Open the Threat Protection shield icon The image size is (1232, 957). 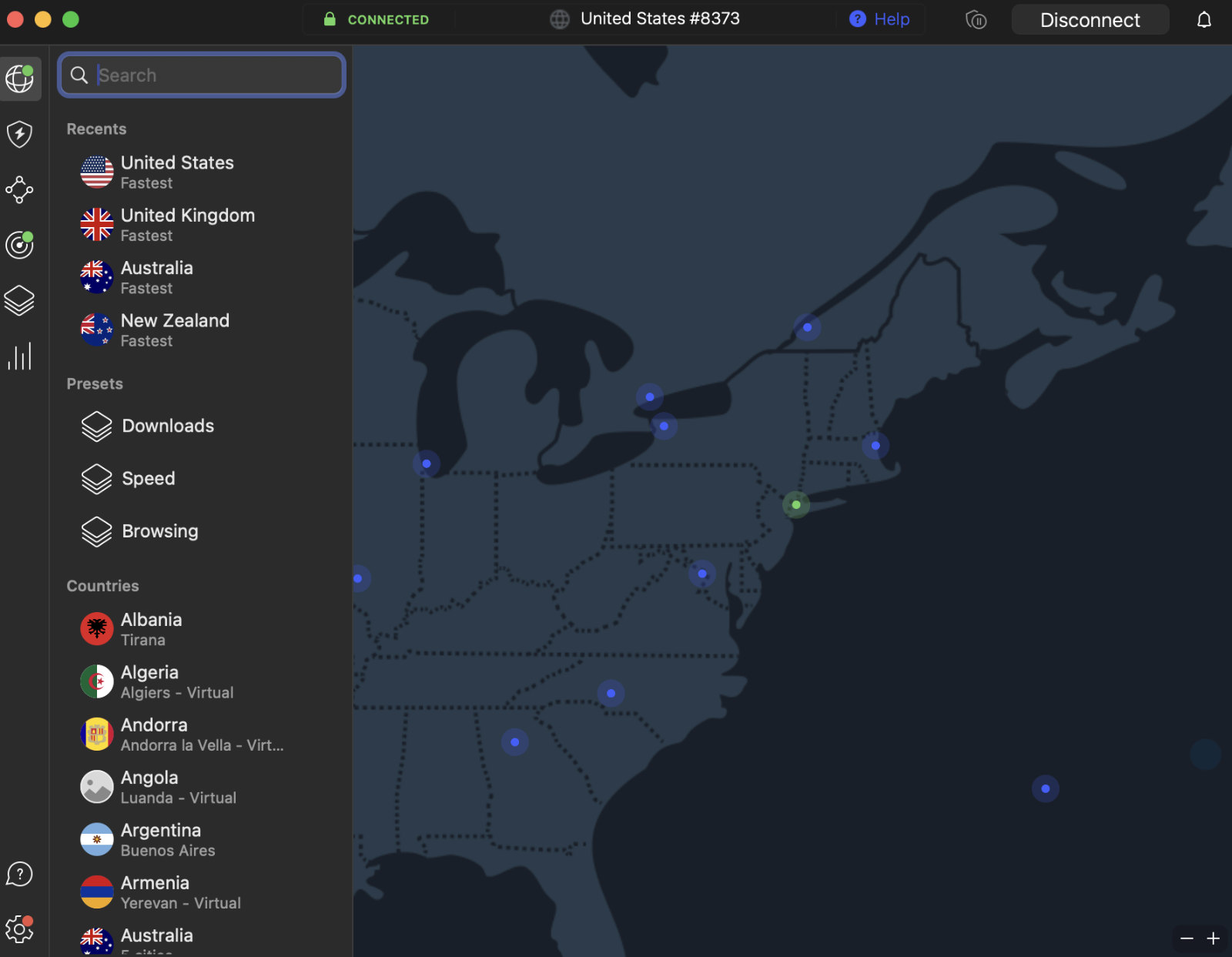point(21,133)
